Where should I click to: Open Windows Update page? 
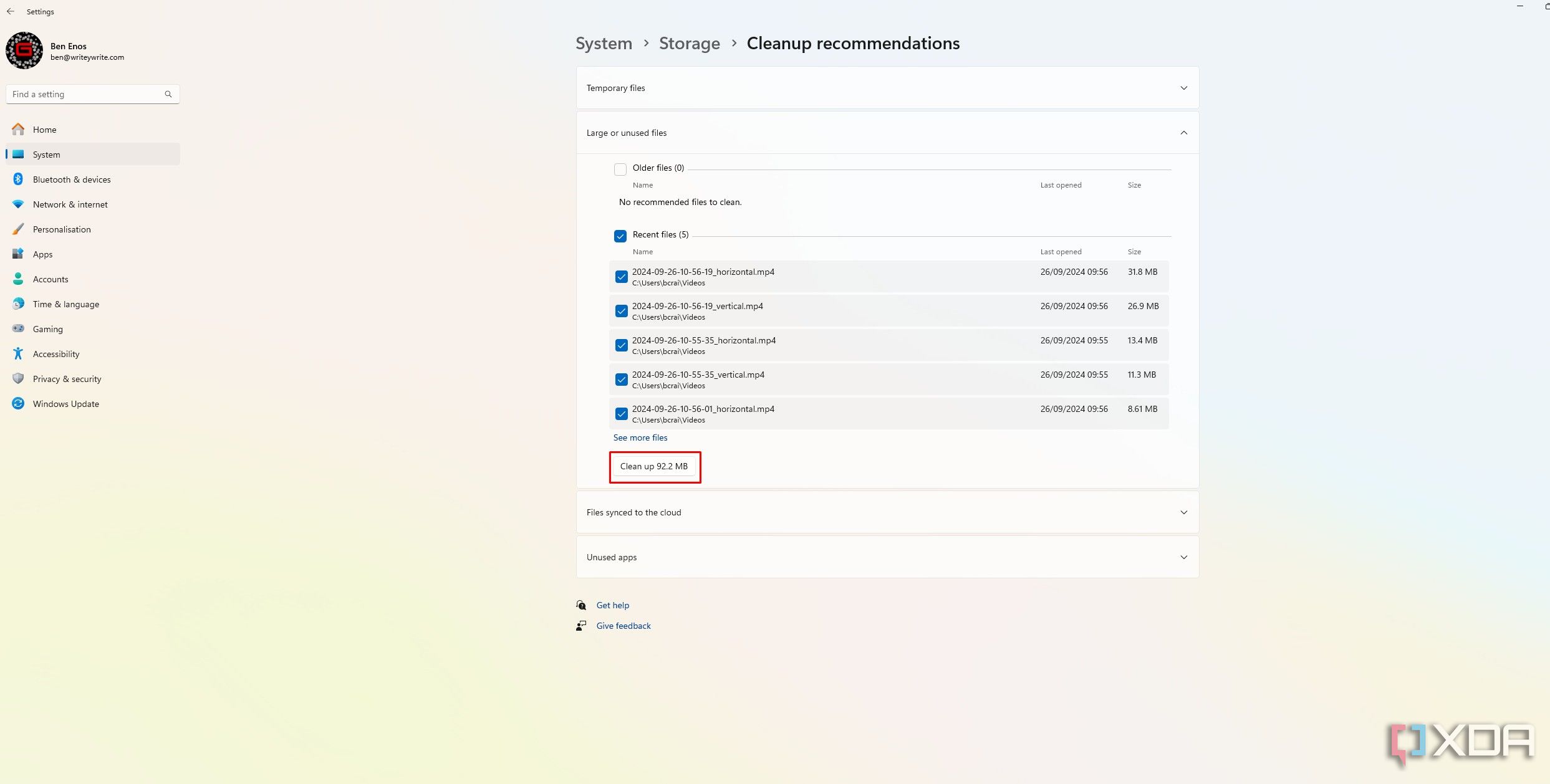93,403
